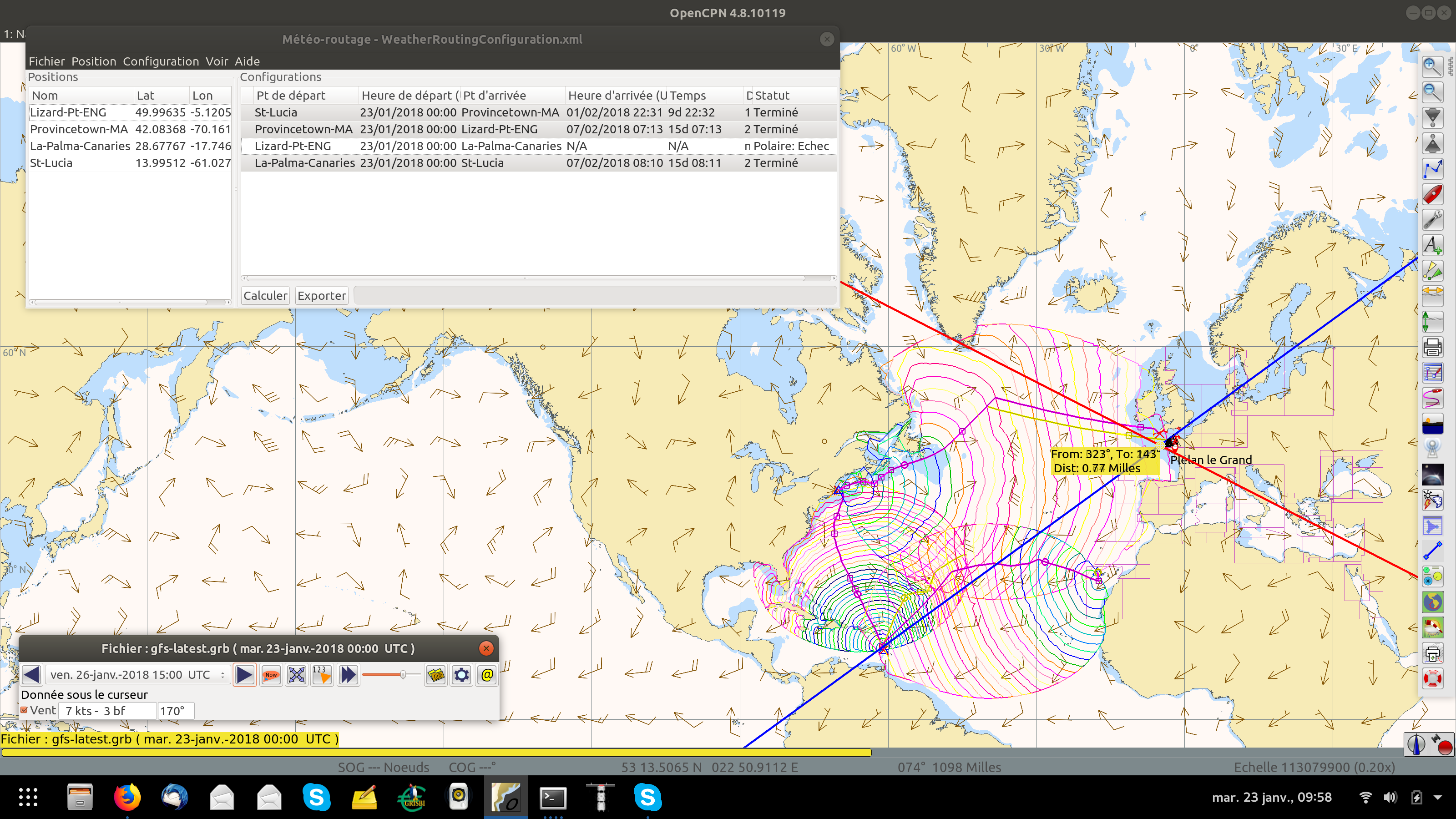The image size is (1456, 819).
Task: Jump GRIB time to Now
Action: point(271,674)
